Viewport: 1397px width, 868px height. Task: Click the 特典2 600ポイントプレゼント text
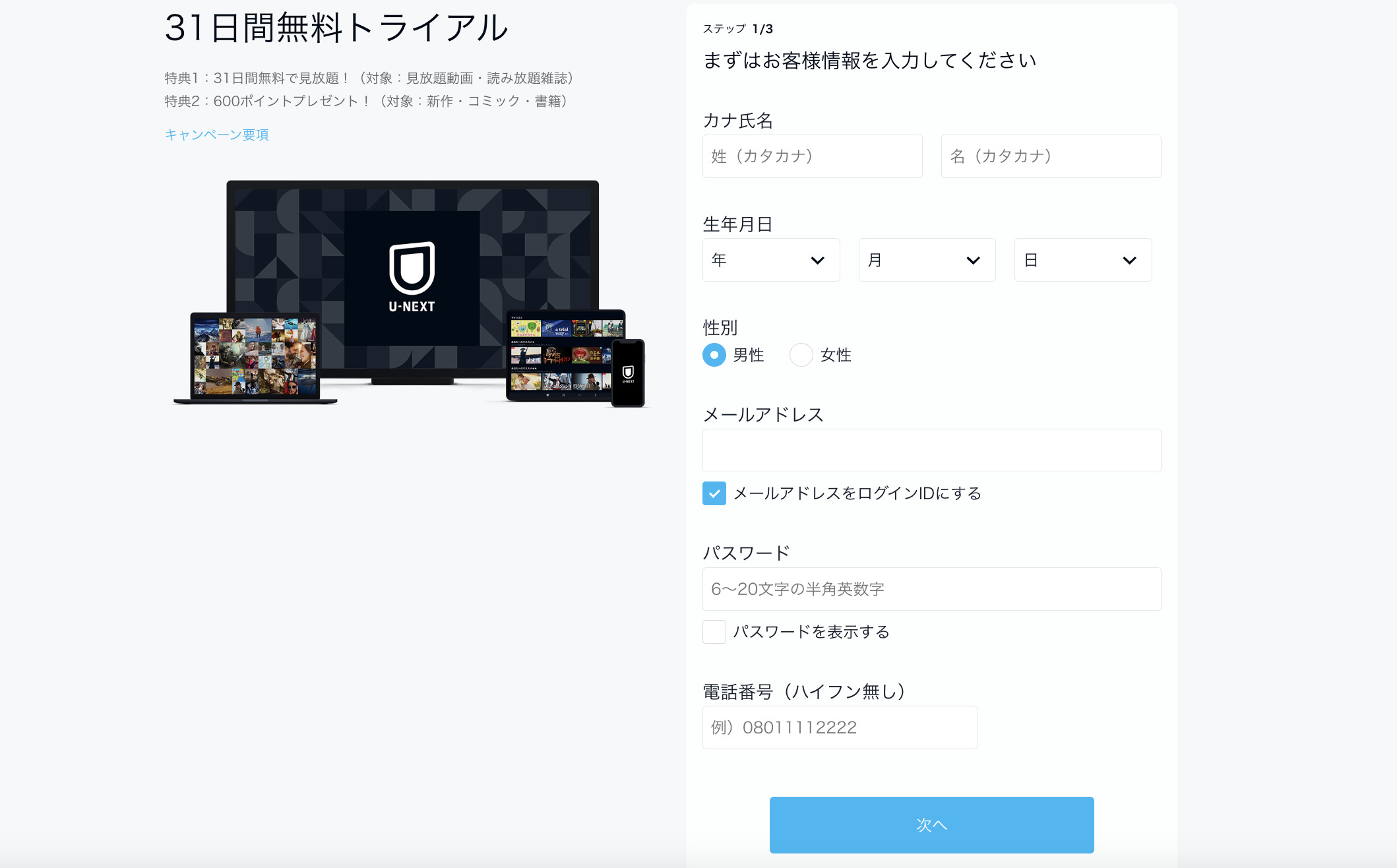tap(367, 102)
